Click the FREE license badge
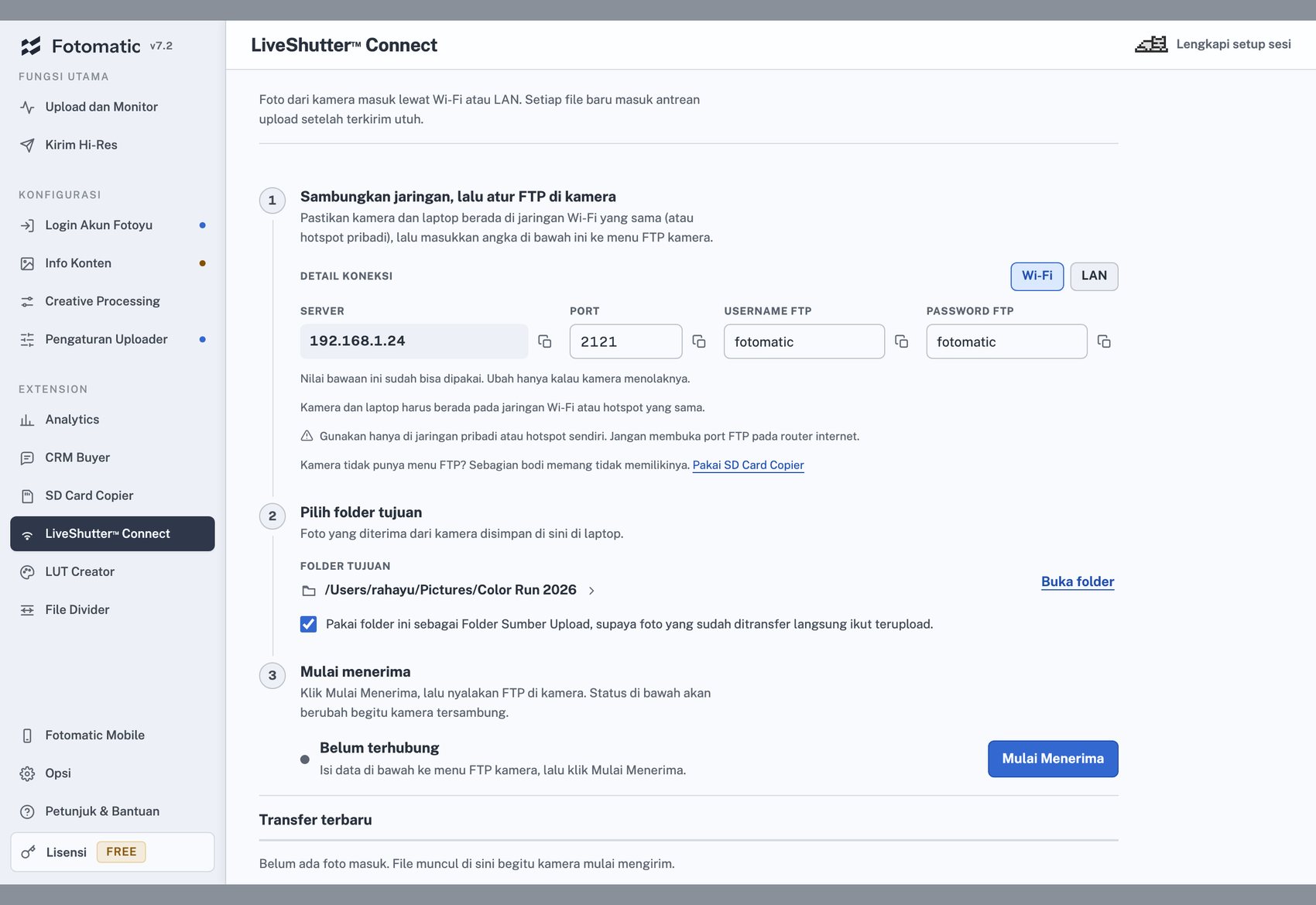 pyautogui.click(x=121, y=852)
